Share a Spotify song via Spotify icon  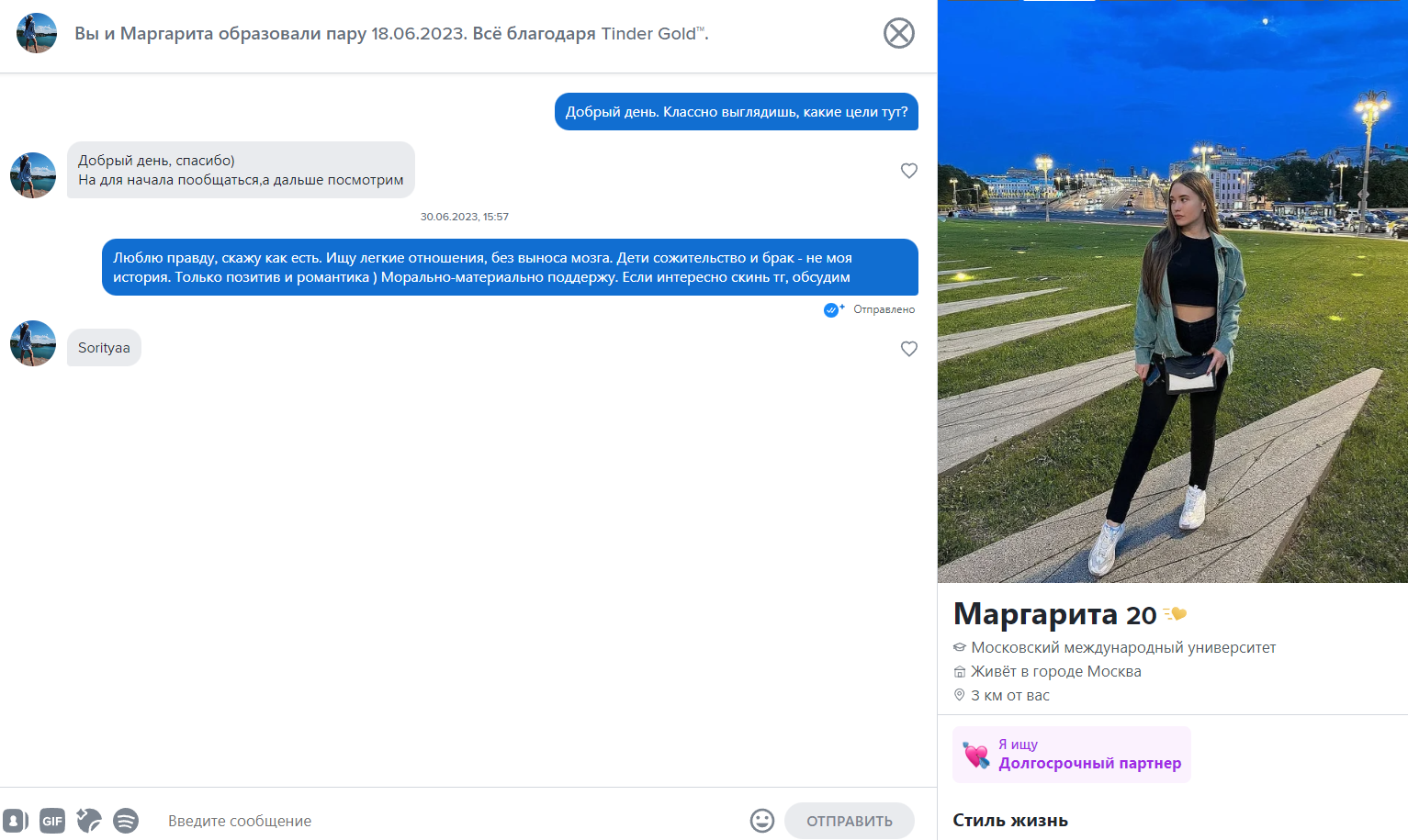tap(126, 821)
